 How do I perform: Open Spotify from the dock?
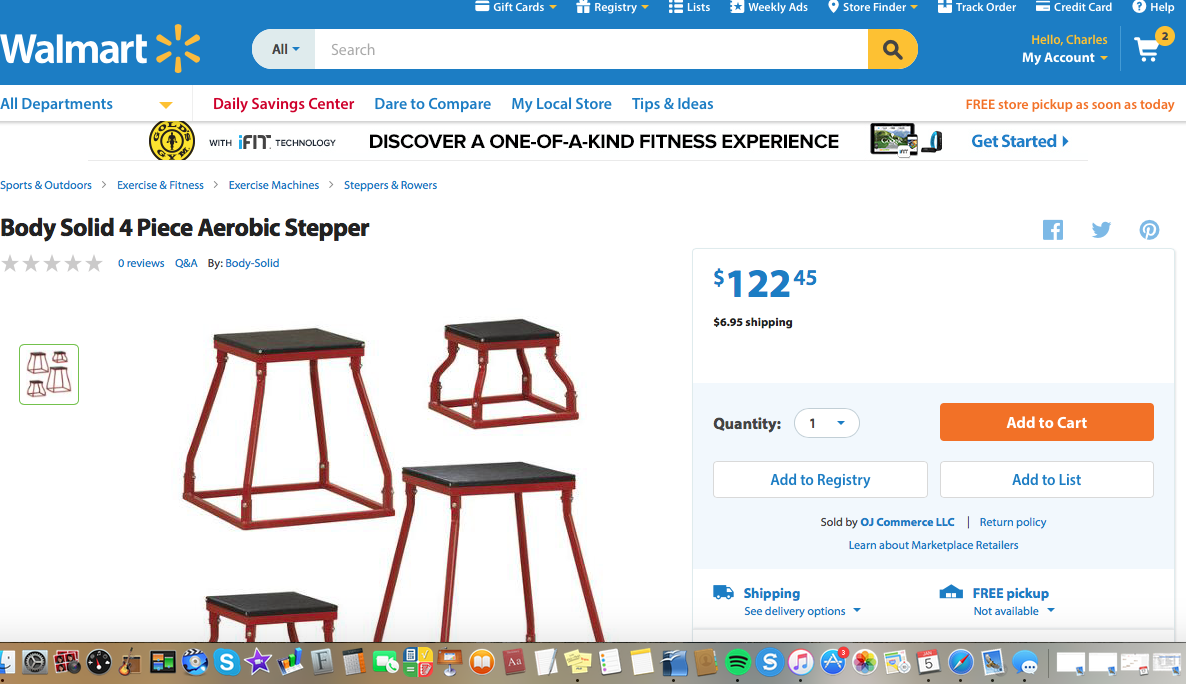tap(737, 662)
